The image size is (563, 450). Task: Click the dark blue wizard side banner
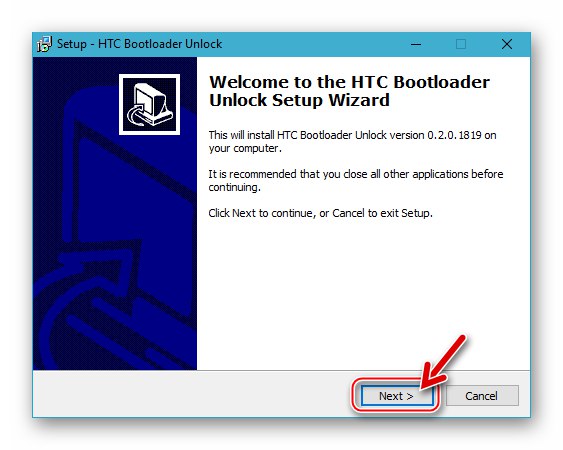click(x=115, y=213)
